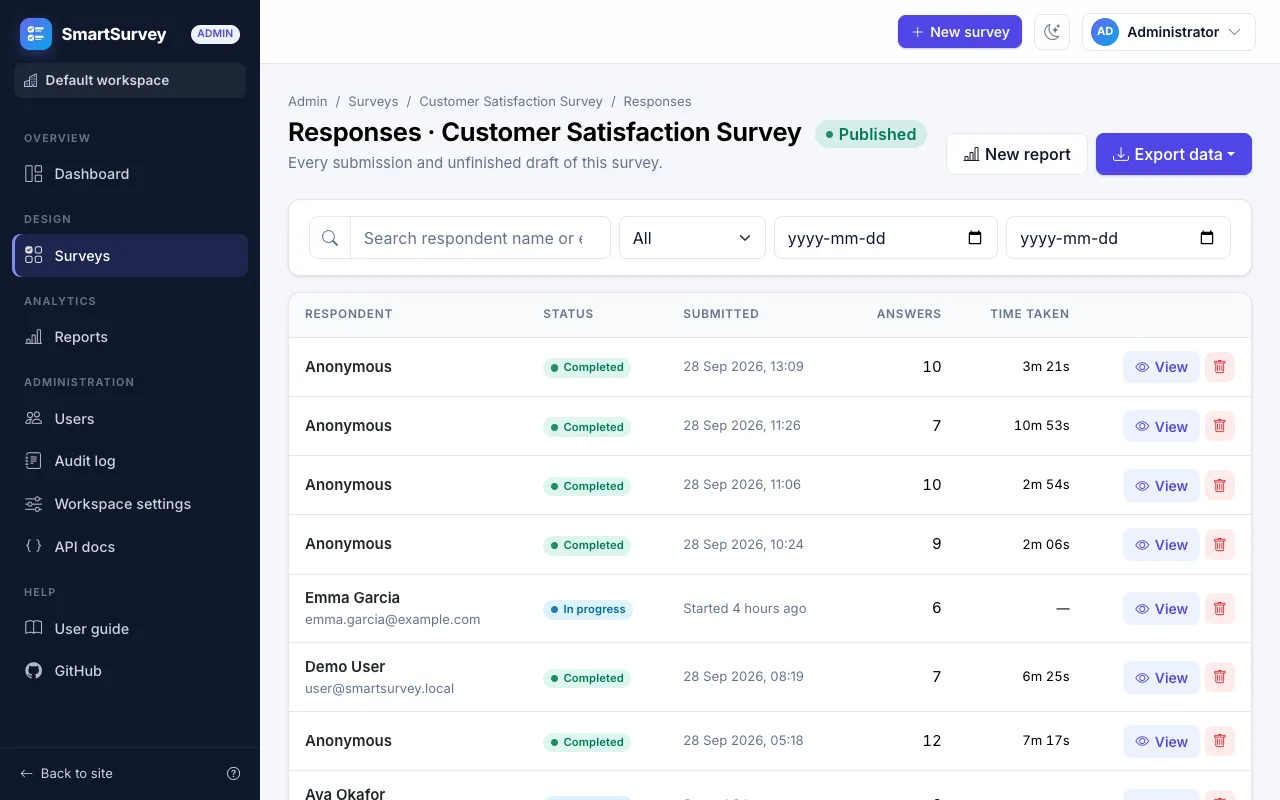The width and height of the screenshot is (1280, 800).
Task: Click the New survey button
Action: [960, 32]
